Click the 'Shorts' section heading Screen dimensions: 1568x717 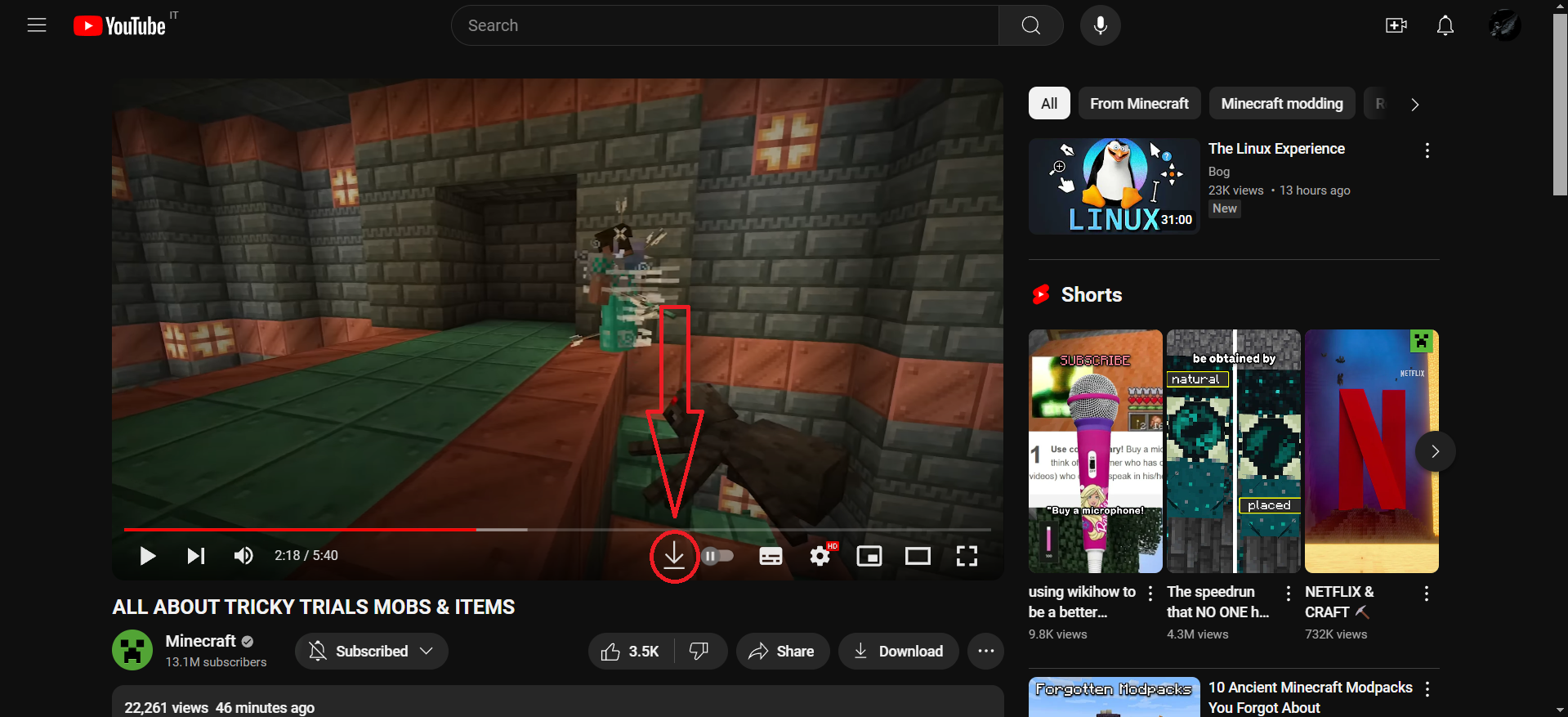coord(1092,295)
